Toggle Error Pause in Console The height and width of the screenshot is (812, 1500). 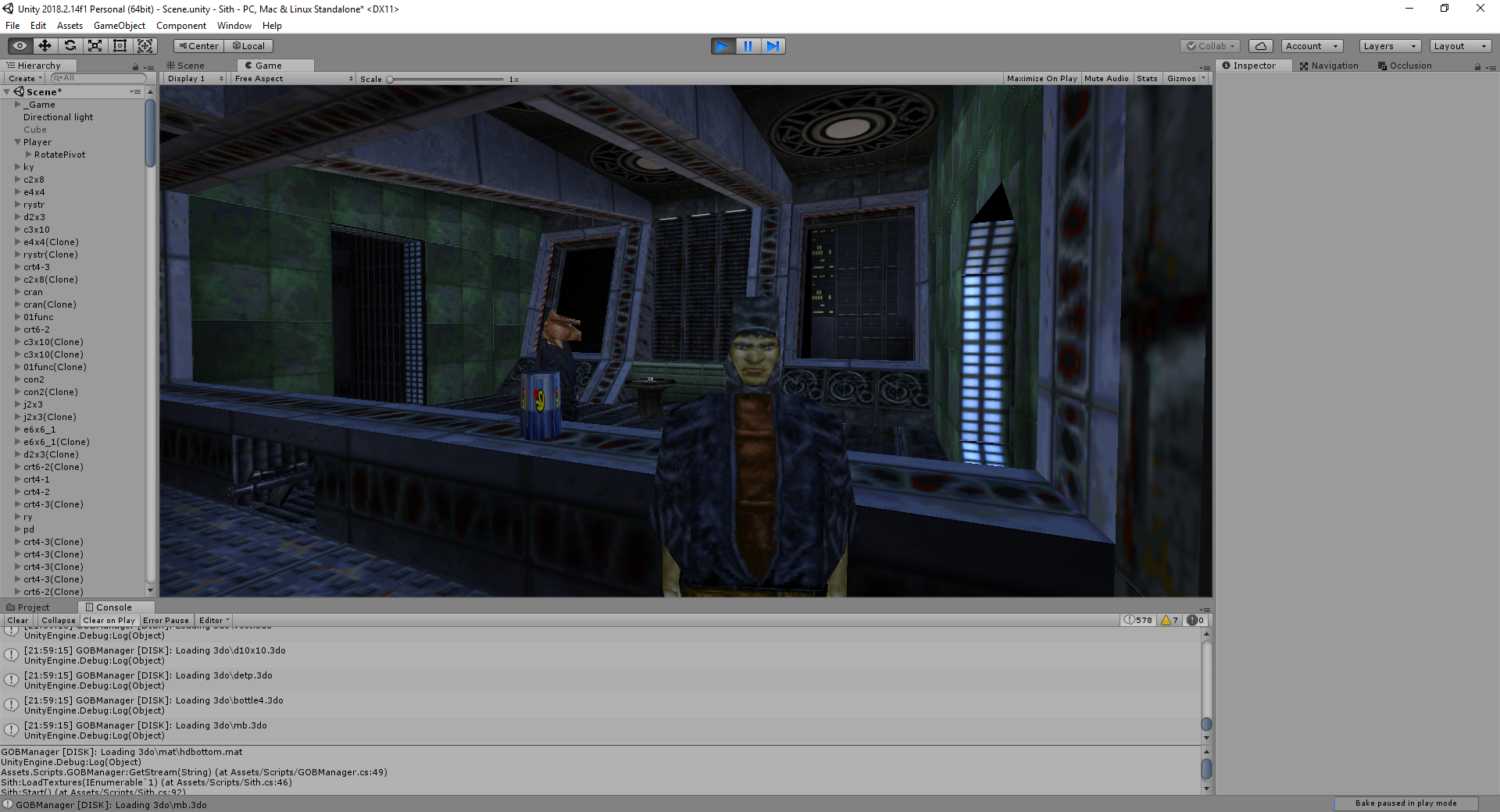[x=166, y=621]
